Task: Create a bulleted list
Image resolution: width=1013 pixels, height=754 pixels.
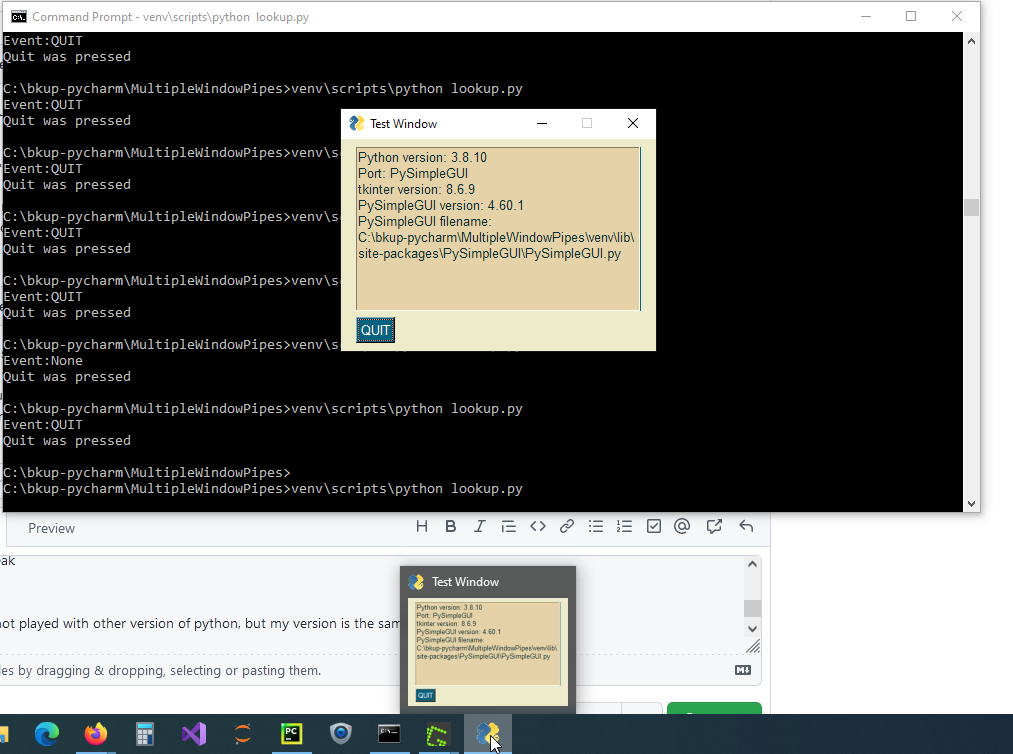Action: (595, 526)
